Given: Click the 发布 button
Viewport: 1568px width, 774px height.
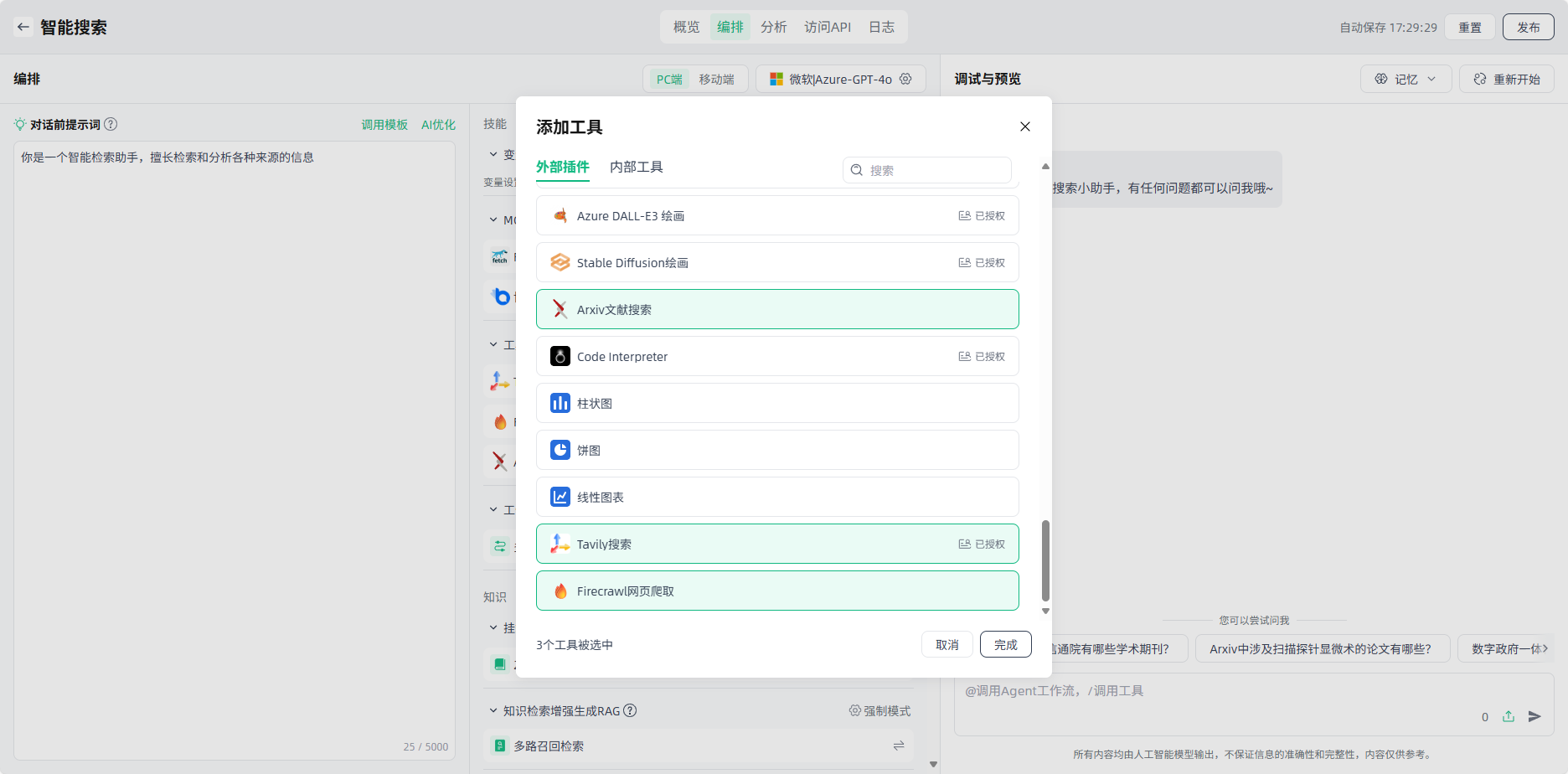Looking at the screenshot, I should click(x=1529, y=27).
